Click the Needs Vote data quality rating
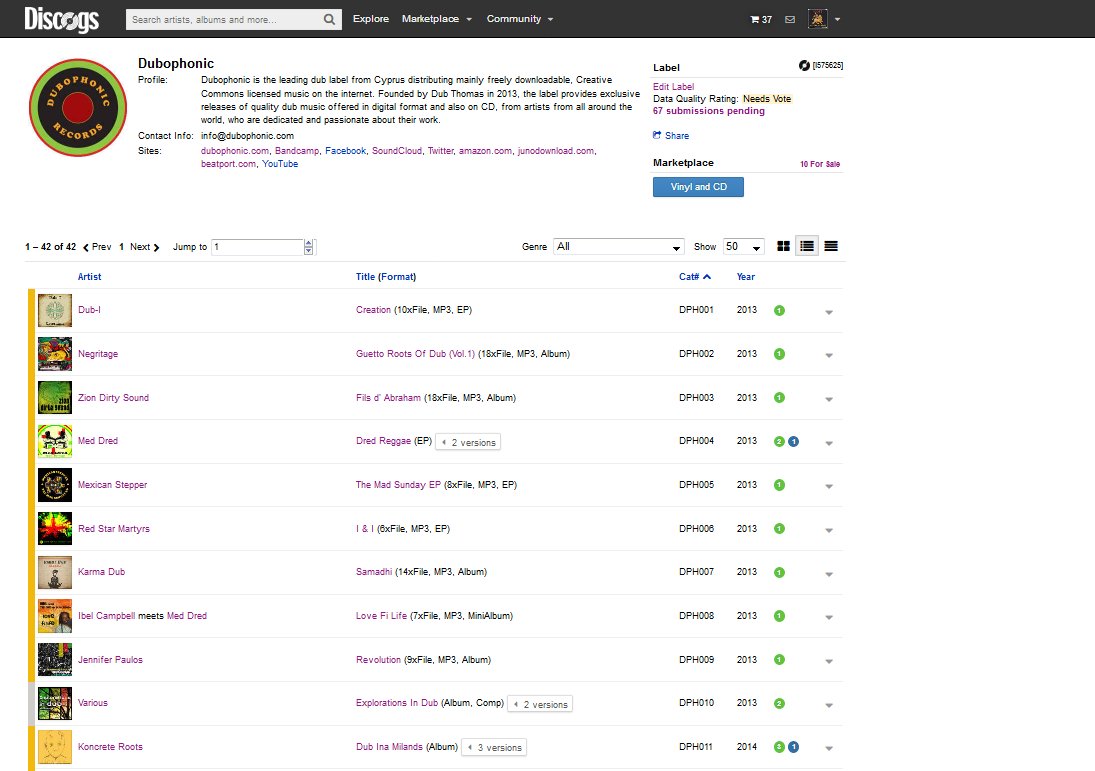The height and width of the screenshot is (771, 1095). point(767,98)
